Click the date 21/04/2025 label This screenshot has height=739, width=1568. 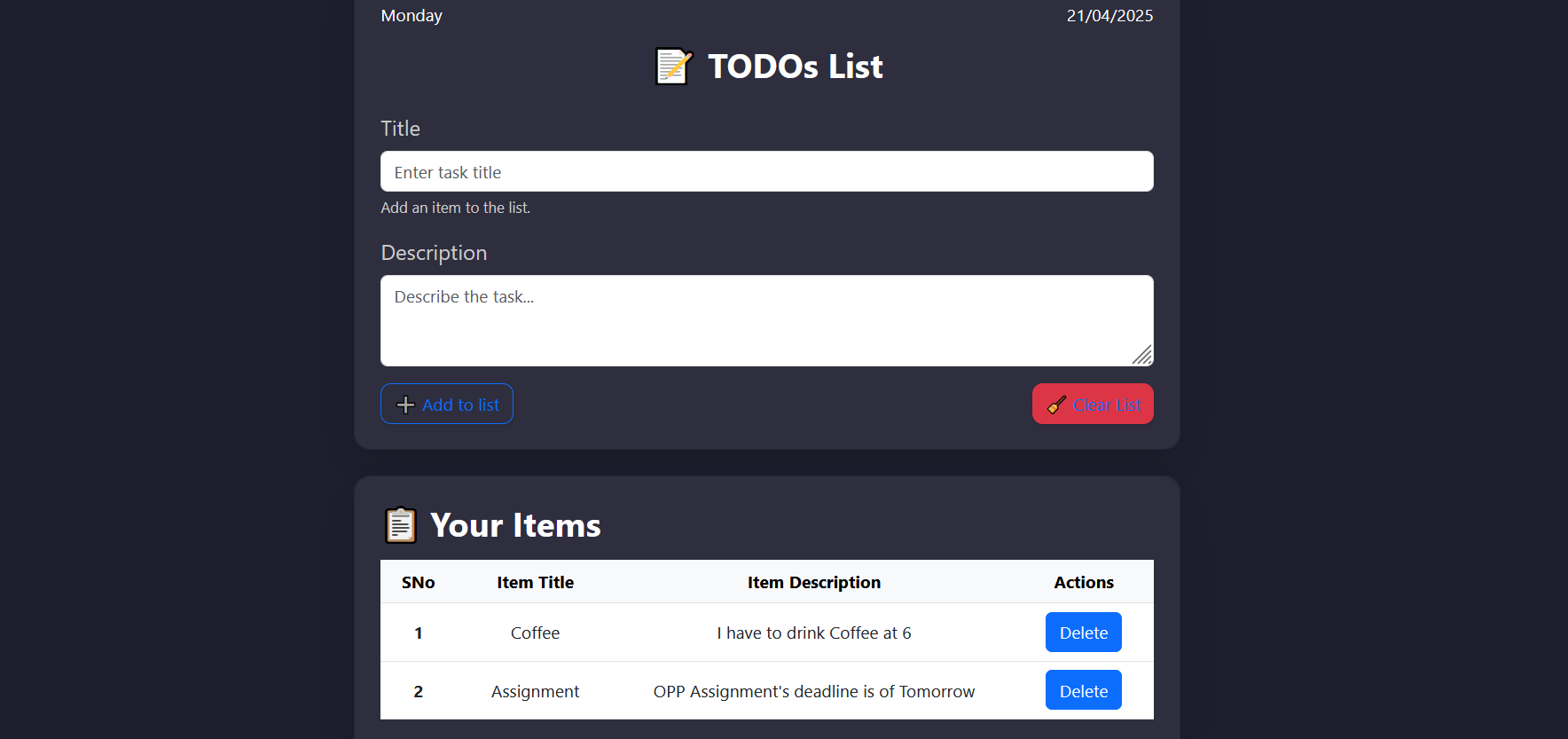[x=1109, y=16]
